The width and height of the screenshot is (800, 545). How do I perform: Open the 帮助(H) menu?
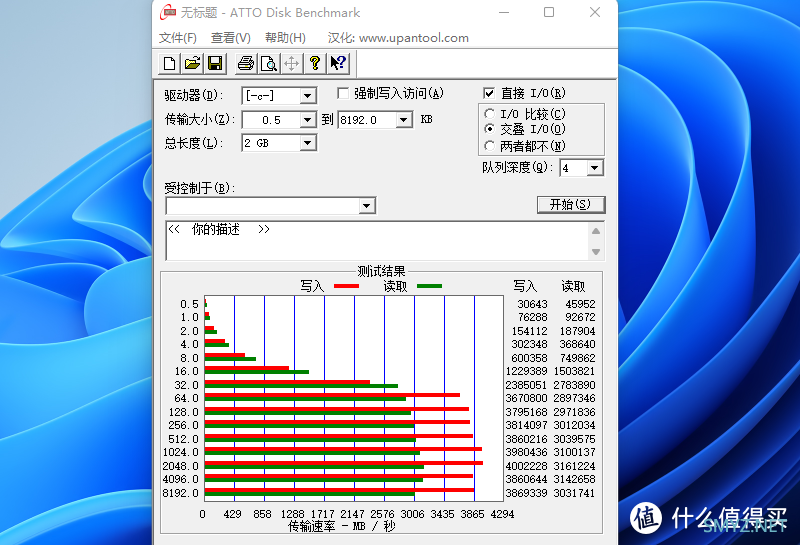(x=285, y=38)
